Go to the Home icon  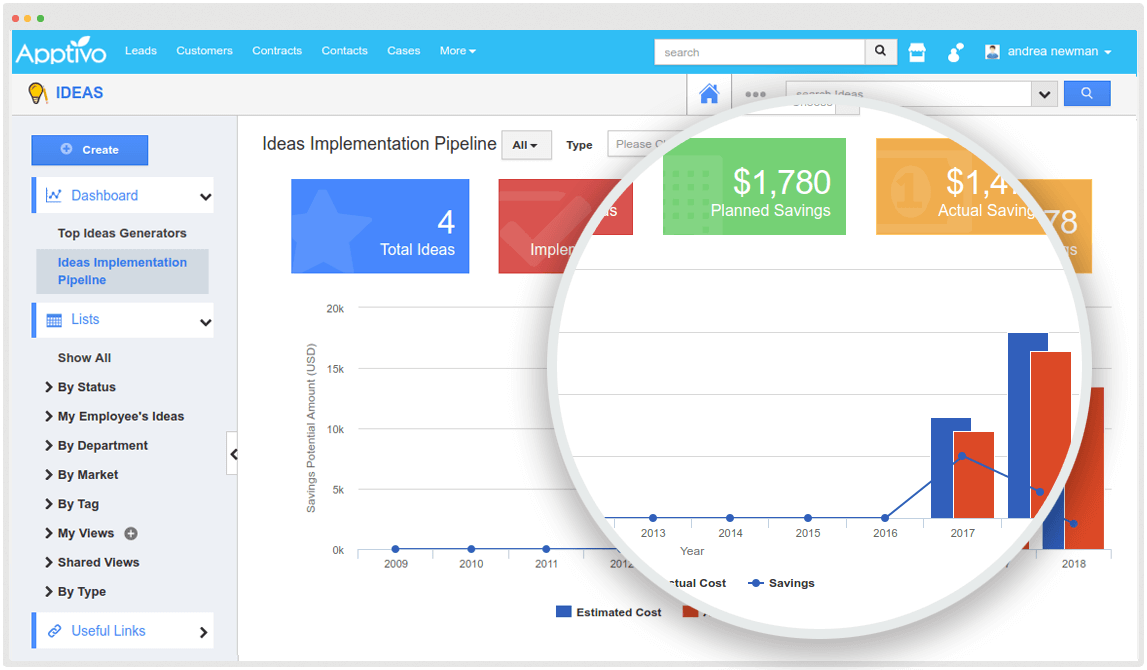tap(709, 92)
